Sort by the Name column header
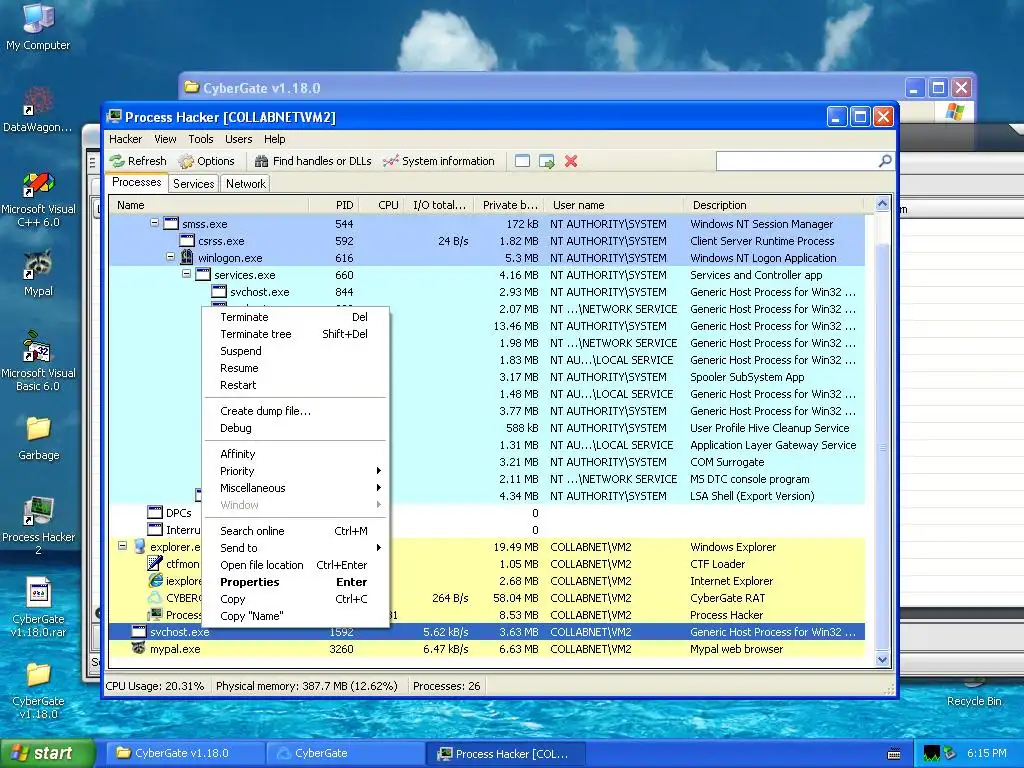This screenshot has height=768, width=1024. click(209, 205)
